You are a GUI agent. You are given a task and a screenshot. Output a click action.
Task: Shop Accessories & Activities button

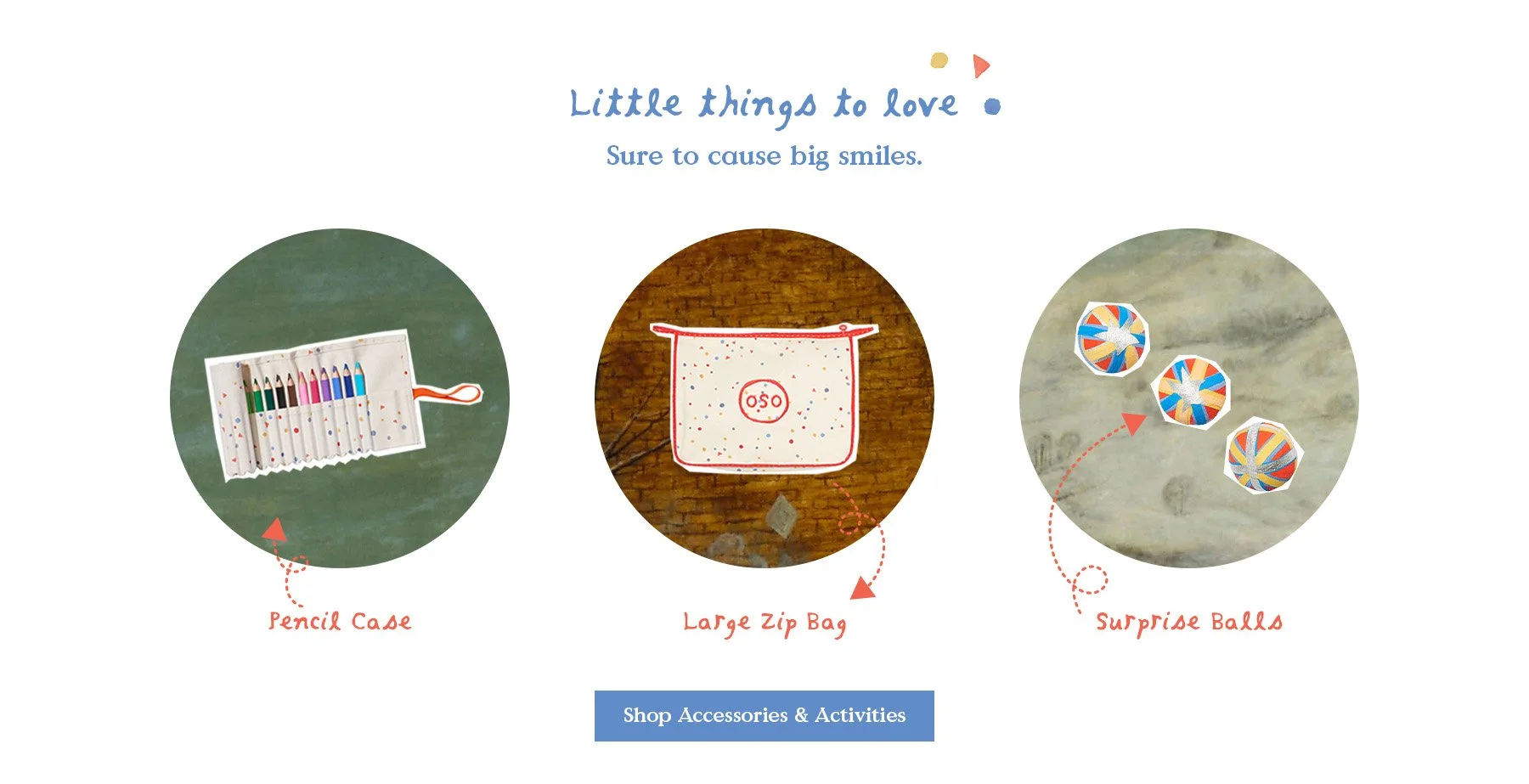(764, 716)
